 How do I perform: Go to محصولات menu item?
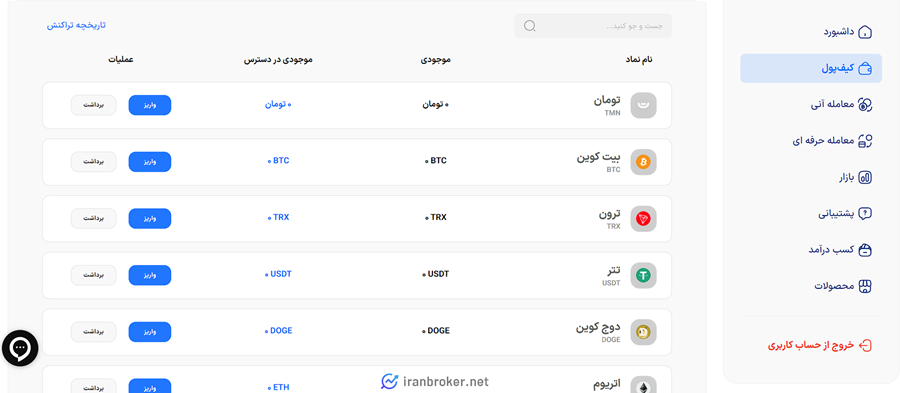[x=835, y=286]
